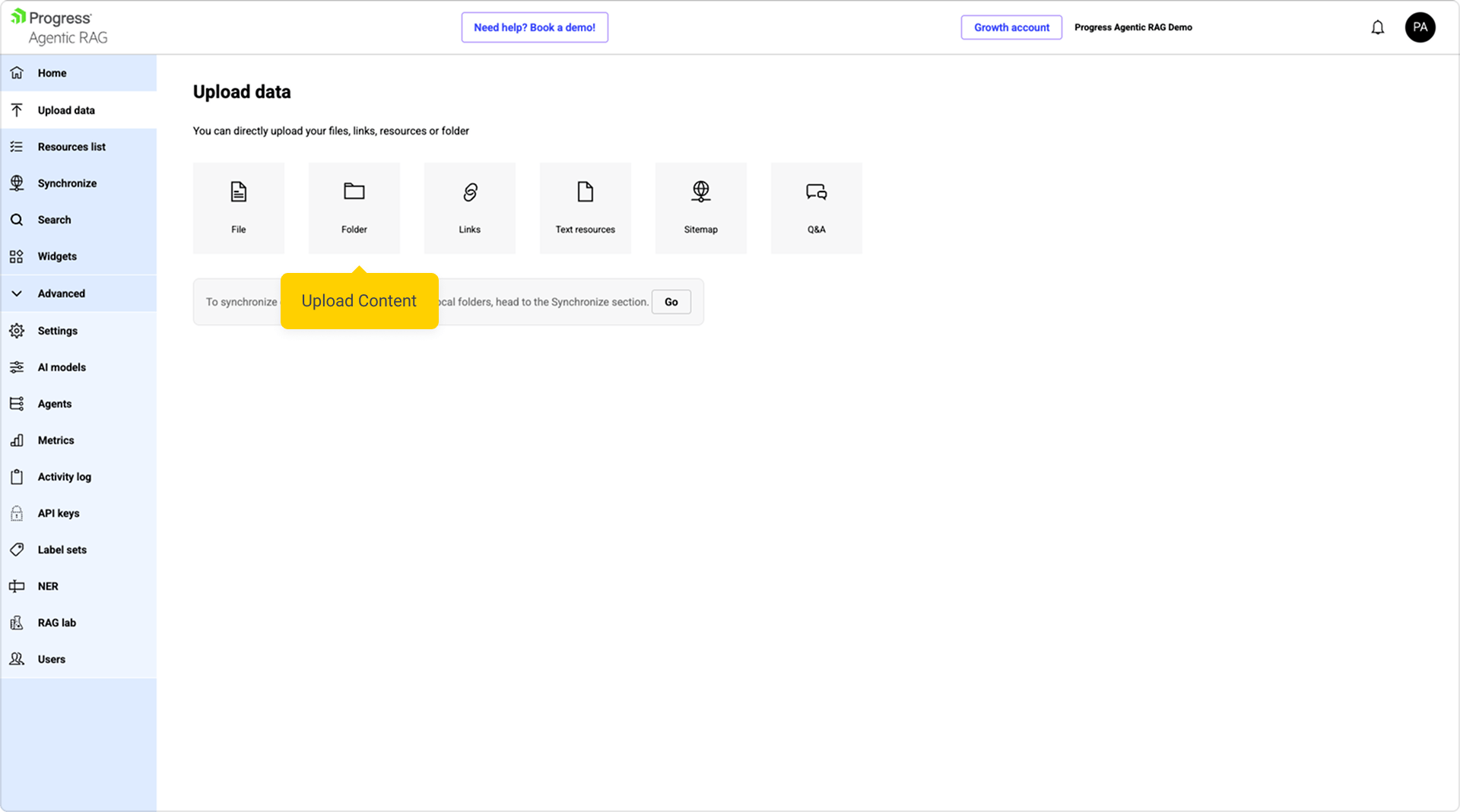Select the Folder upload tile
Image resolution: width=1460 pixels, height=812 pixels.
[x=354, y=208]
